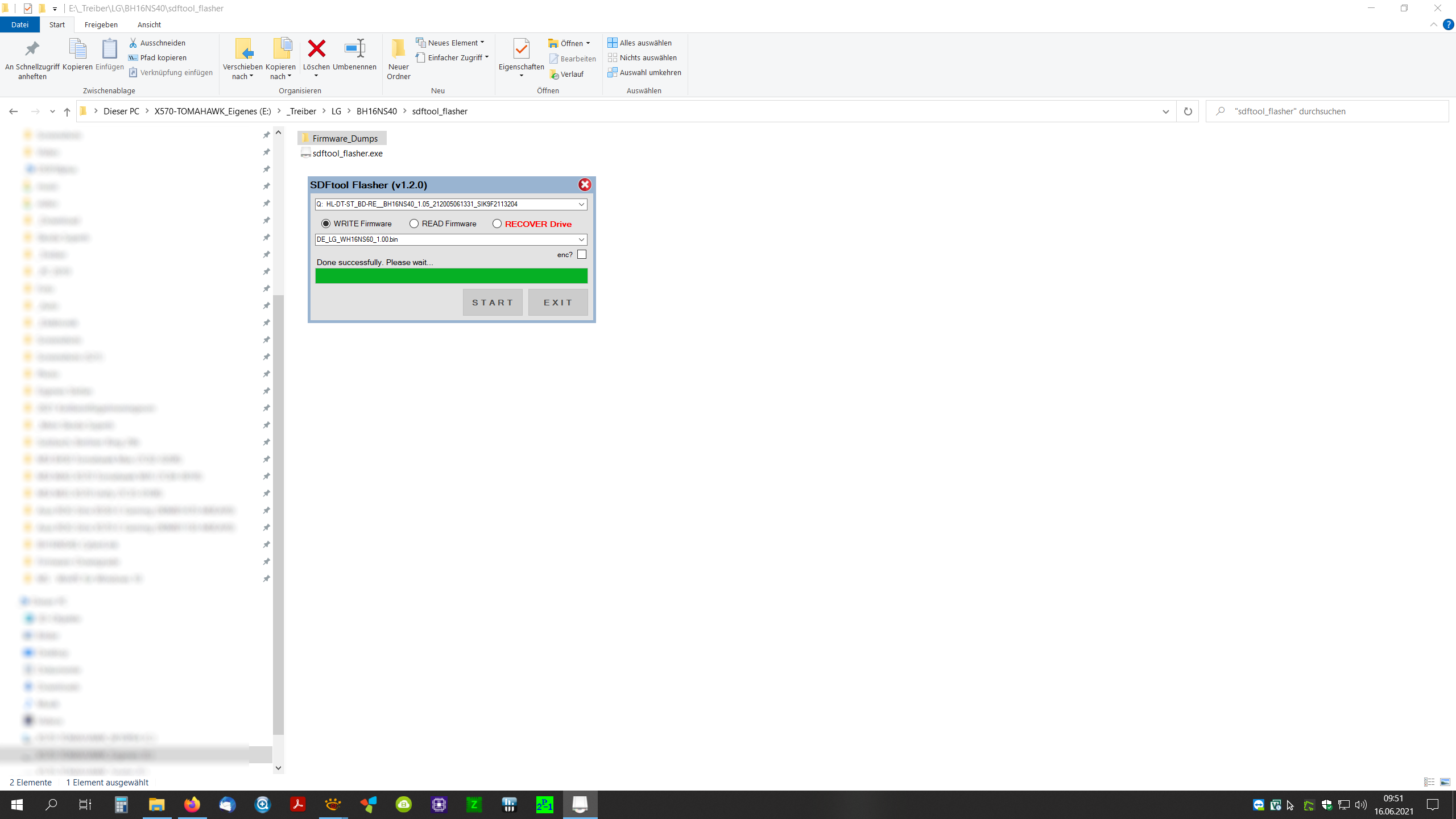Open Windows taskbar search
Viewport: 1456px width, 819px height.
pyautogui.click(x=51, y=804)
